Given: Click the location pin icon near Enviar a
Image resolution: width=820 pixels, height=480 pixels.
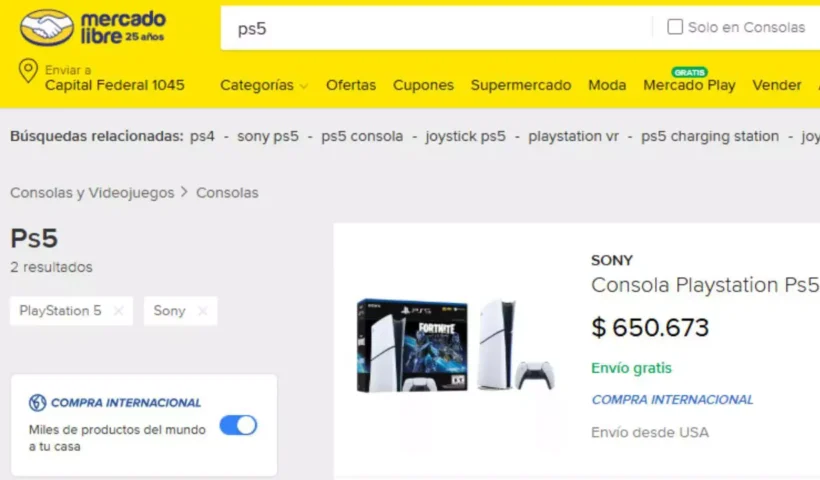Looking at the screenshot, I should pos(28,71).
